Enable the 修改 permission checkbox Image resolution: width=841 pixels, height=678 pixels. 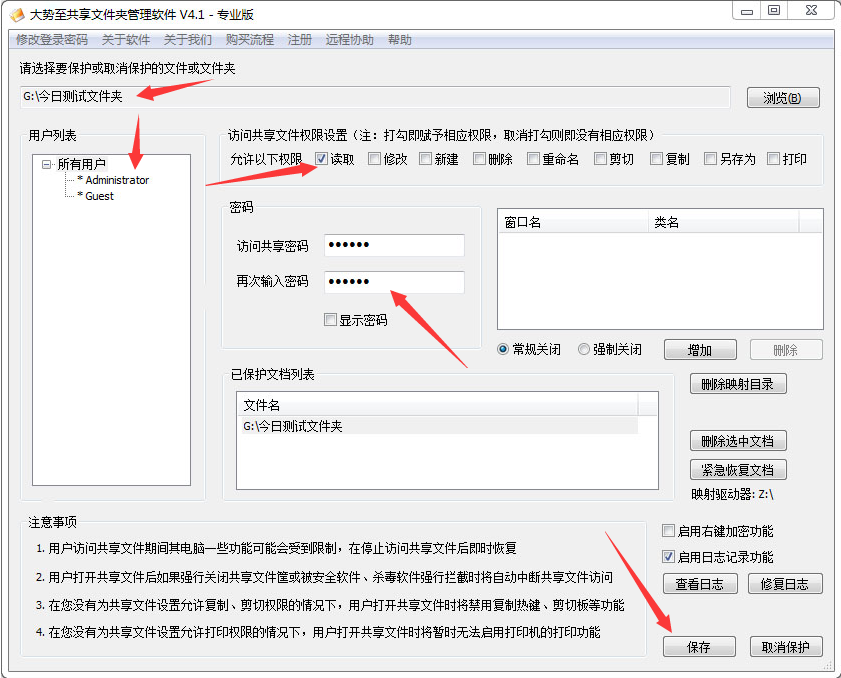[x=374, y=159]
